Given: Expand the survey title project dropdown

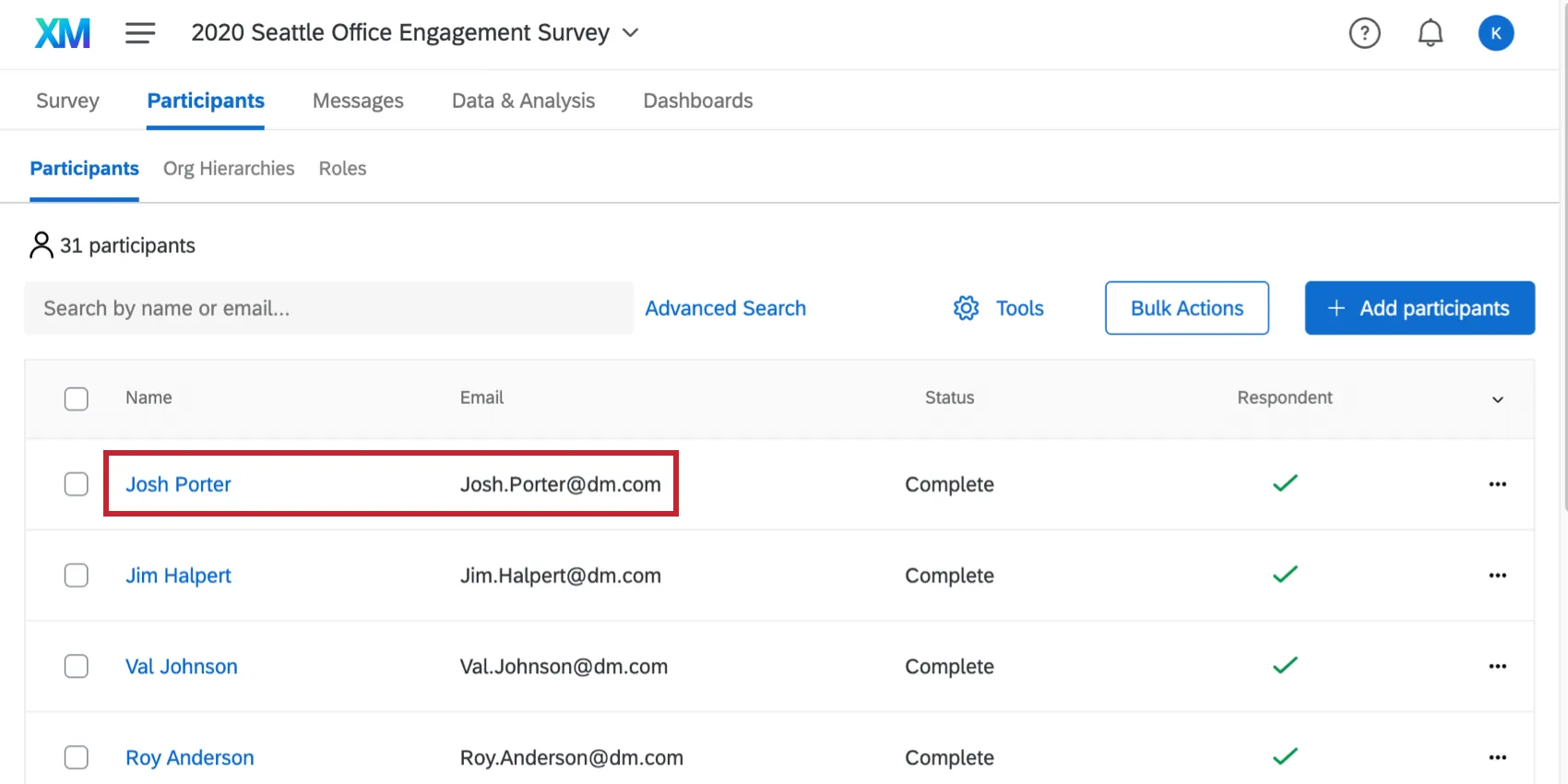Looking at the screenshot, I should point(631,33).
